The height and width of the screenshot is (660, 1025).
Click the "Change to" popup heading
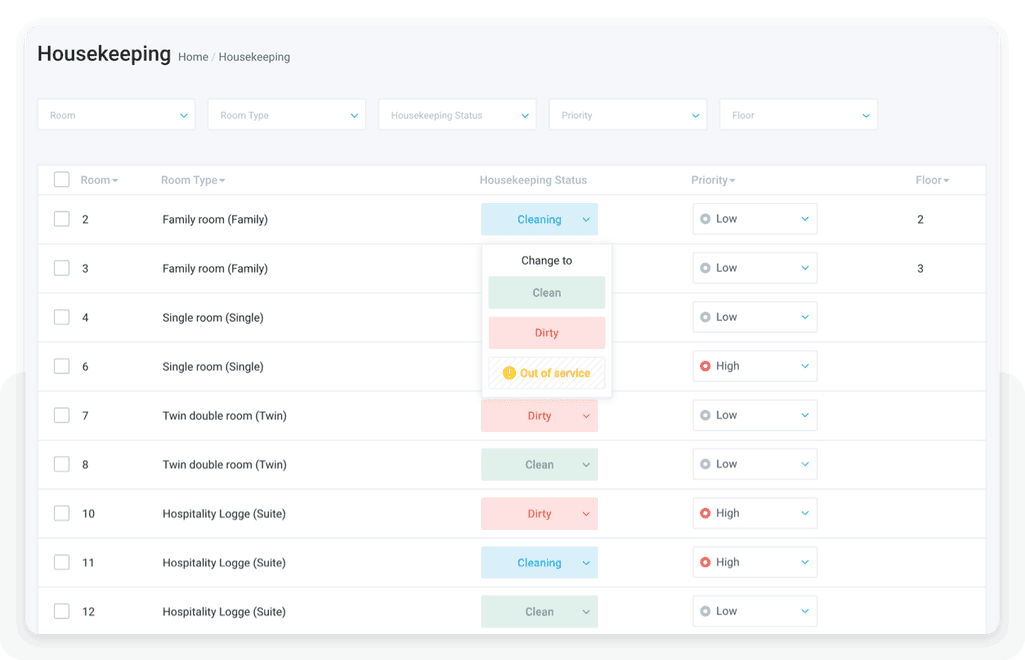[x=546, y=260]
